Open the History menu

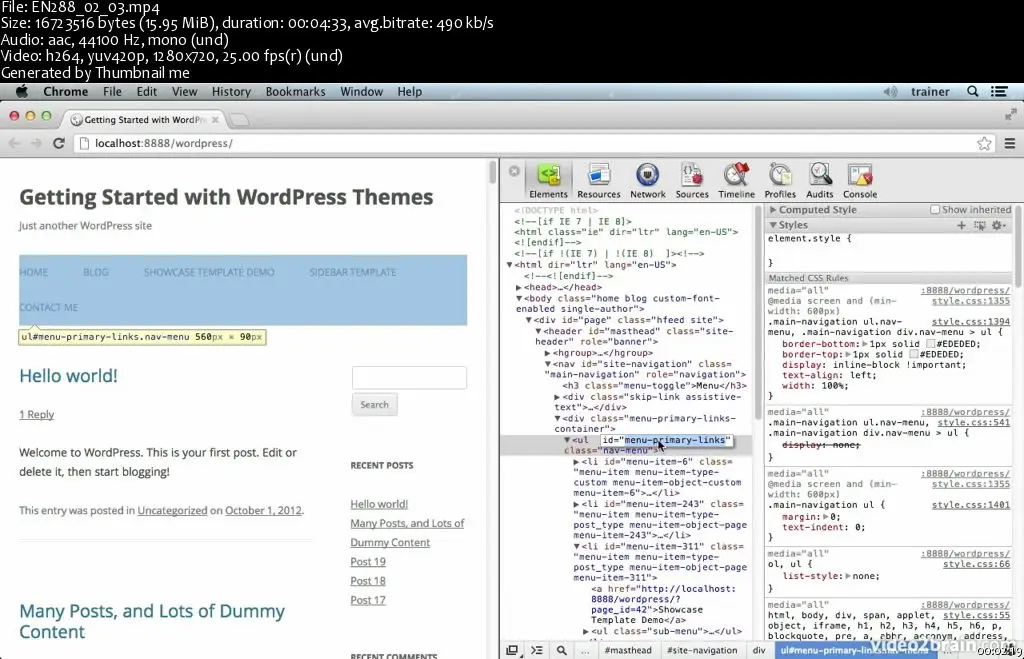click(231, 91)
